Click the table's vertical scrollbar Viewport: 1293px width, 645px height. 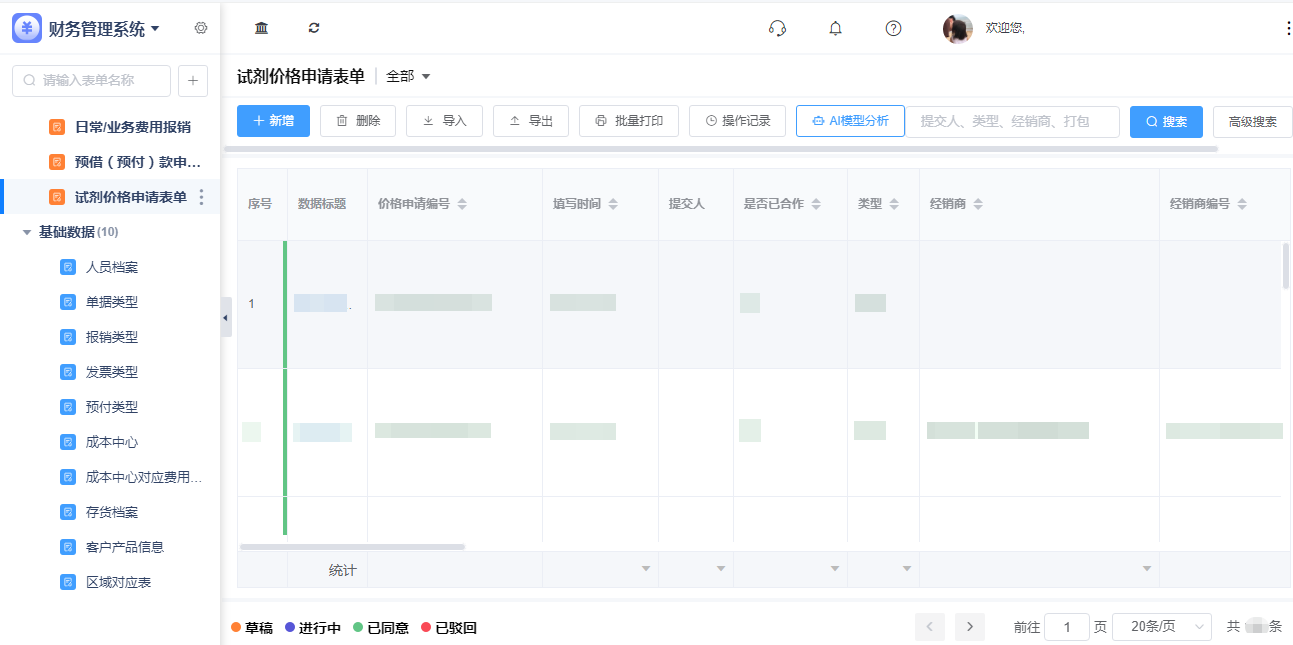click(1286, 266)
